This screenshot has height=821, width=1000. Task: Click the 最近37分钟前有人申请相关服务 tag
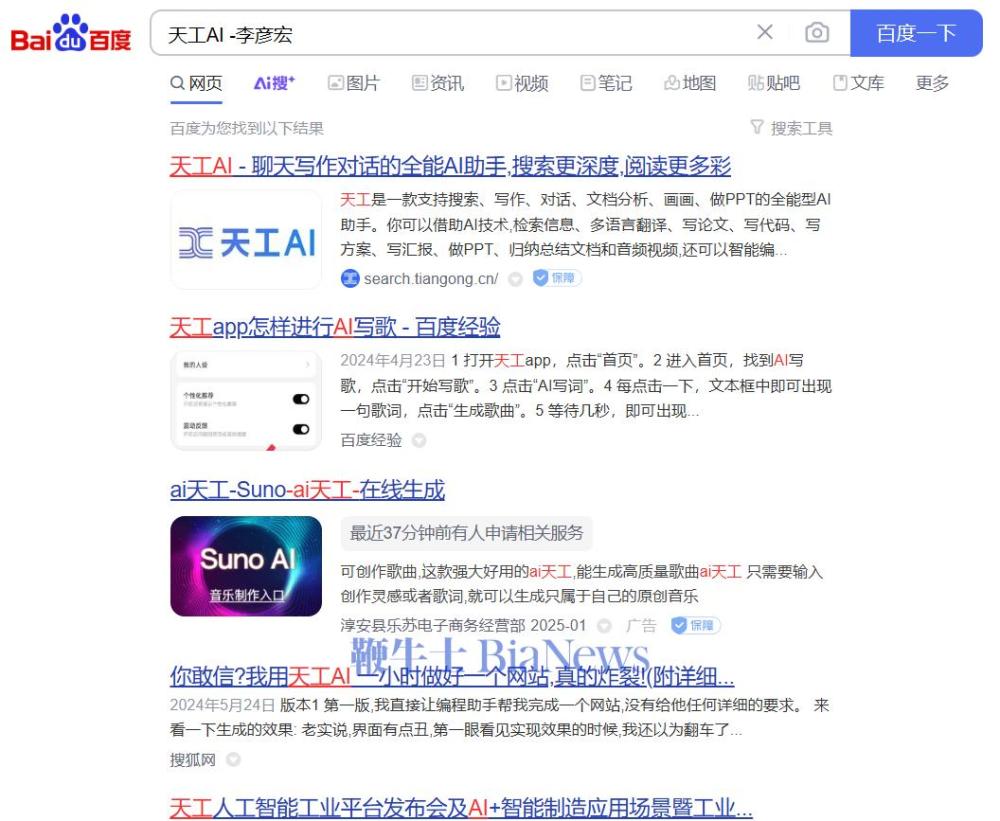[467, 533]
